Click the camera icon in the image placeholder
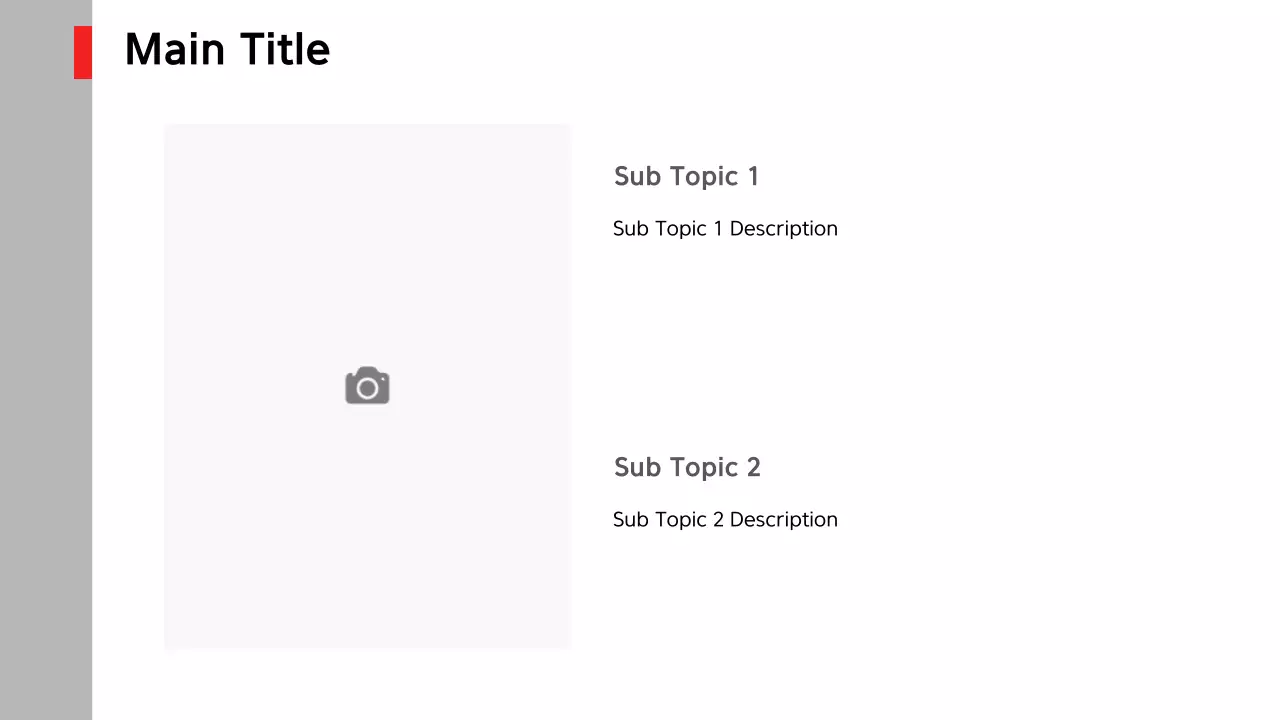Viewport: 1280px width, 720px height. point(367,386)
